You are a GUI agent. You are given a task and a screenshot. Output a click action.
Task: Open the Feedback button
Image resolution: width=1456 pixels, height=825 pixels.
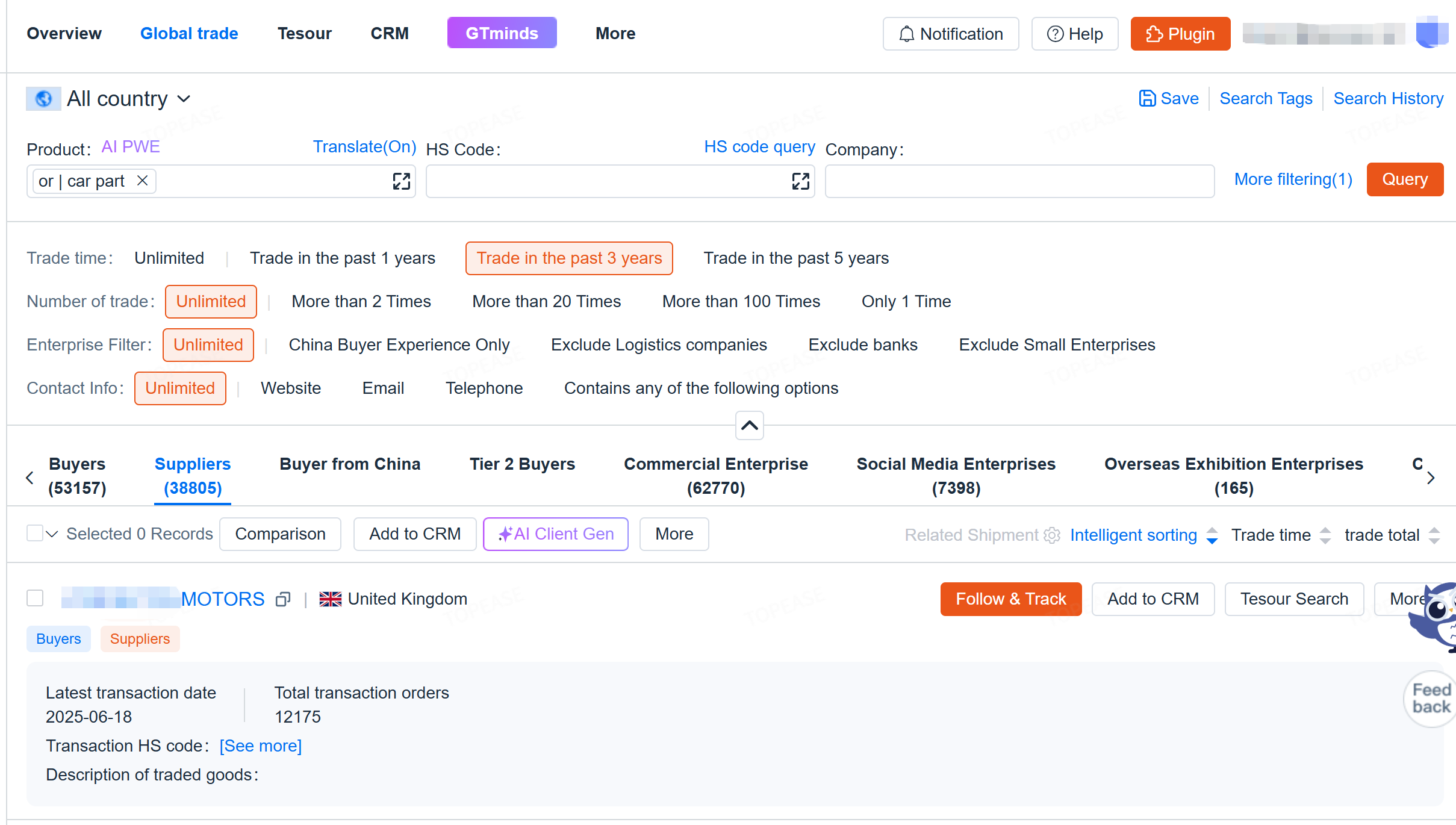tap(1431, 699)
